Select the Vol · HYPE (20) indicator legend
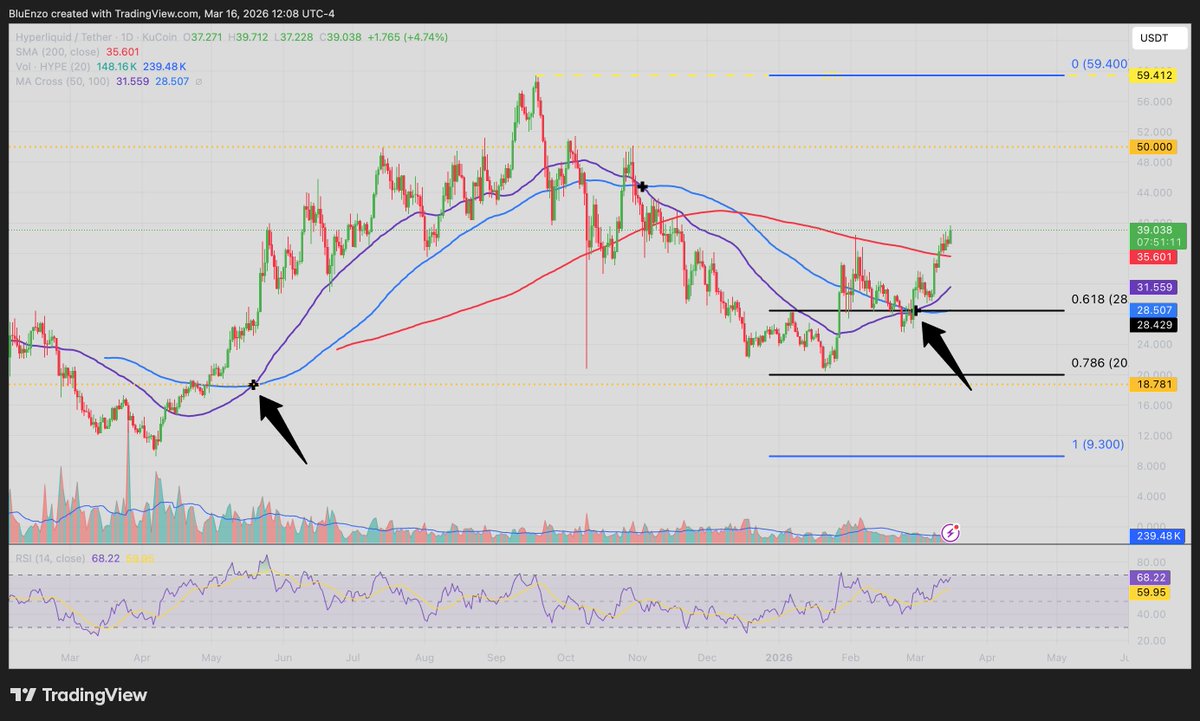This screenshot has width=1200, height=721. (54, 65)
